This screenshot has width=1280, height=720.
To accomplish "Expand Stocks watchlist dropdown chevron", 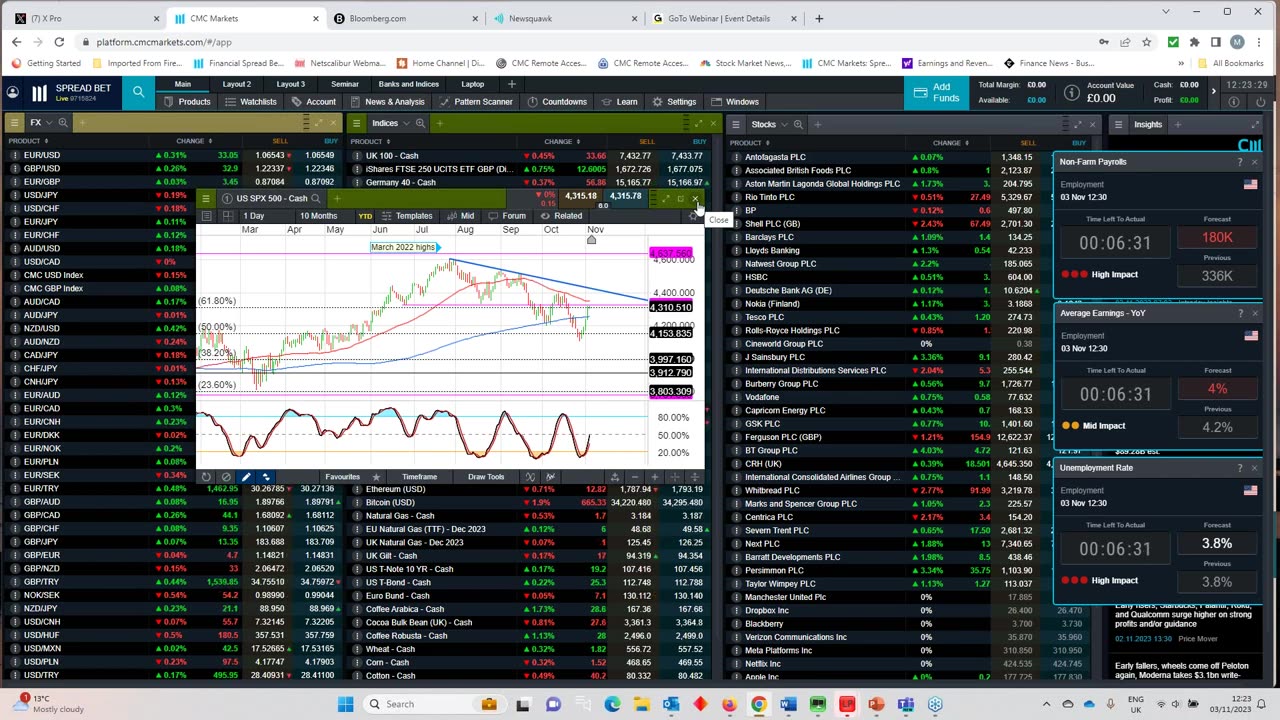I will pos(783,124).
